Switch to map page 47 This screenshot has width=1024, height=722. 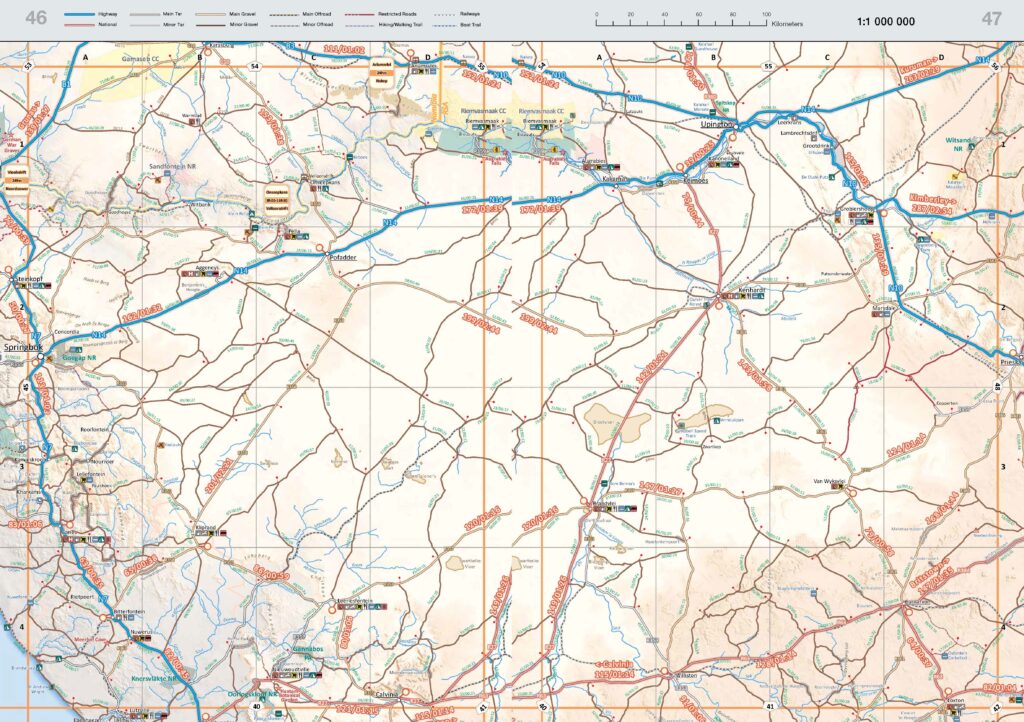point(990,15)
